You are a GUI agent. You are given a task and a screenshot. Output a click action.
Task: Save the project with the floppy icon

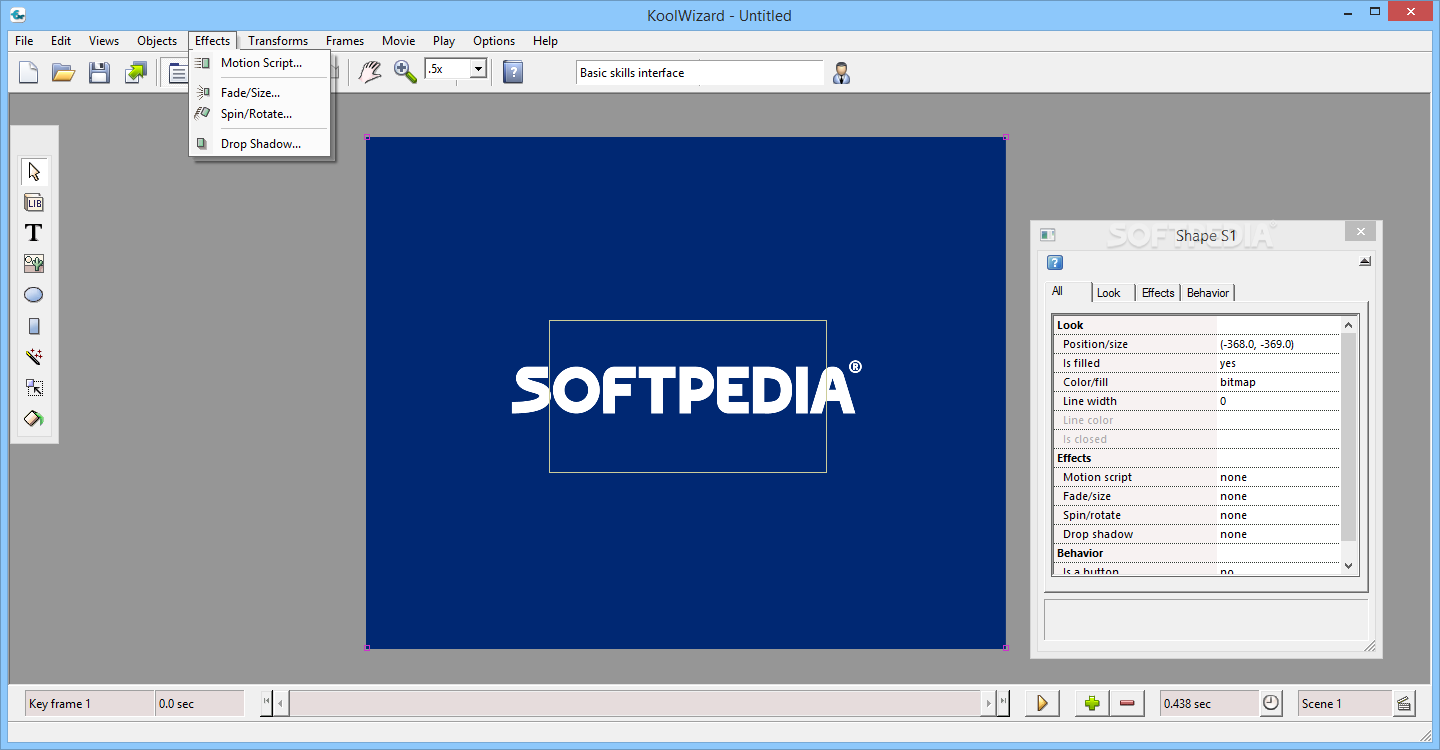tap(99, 72)
